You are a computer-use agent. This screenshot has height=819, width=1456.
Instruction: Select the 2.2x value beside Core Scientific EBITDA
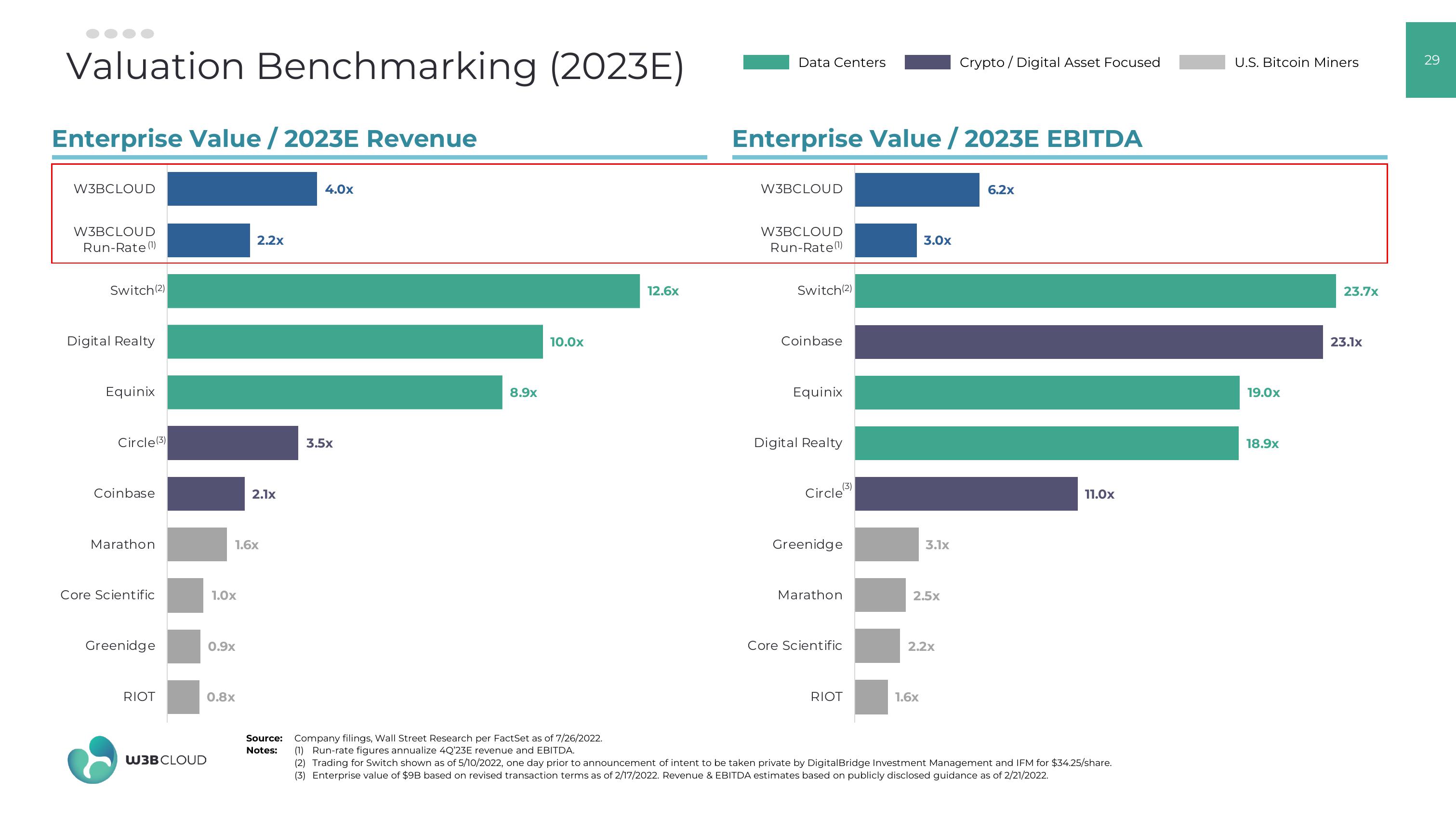[921, 646]
